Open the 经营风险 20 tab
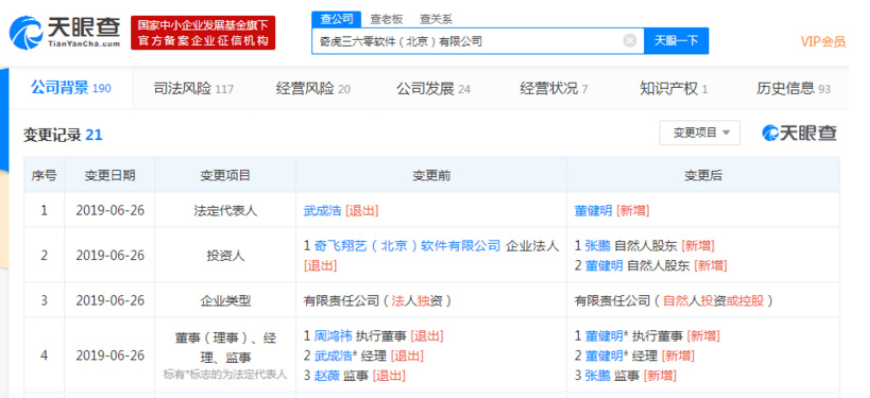The height and width of the screenshot is (398, 870). pos(313,88)
